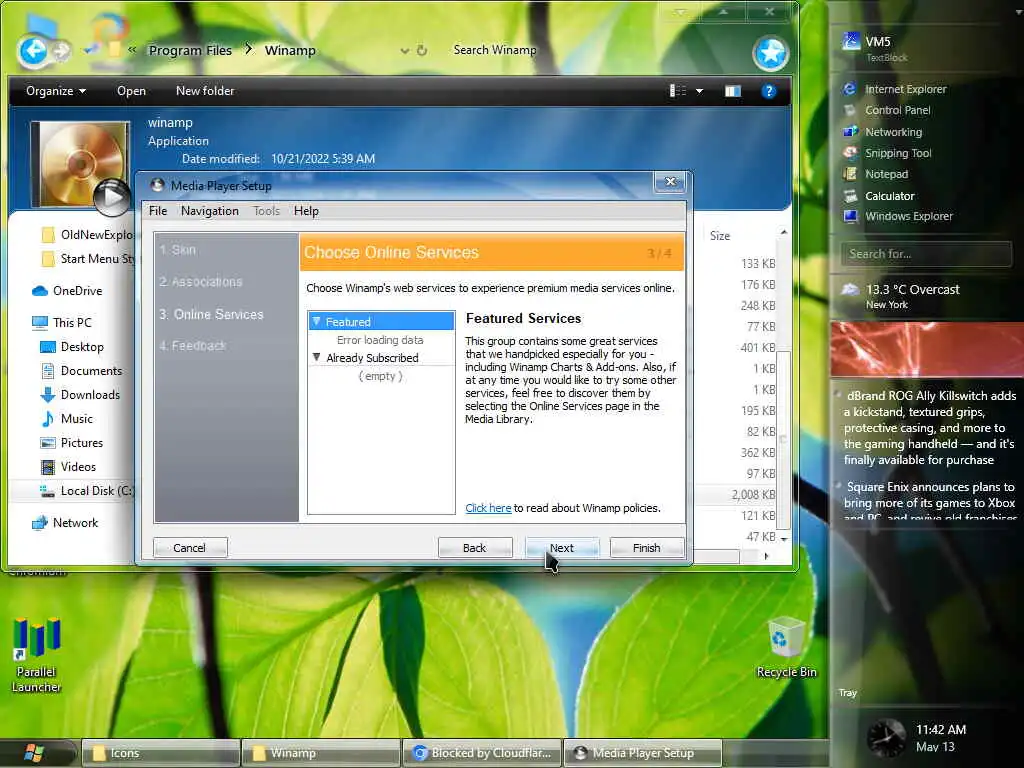Click Program Files in breadcrumb path
The width and height of the screenshot is (1024, 768).
190,50
